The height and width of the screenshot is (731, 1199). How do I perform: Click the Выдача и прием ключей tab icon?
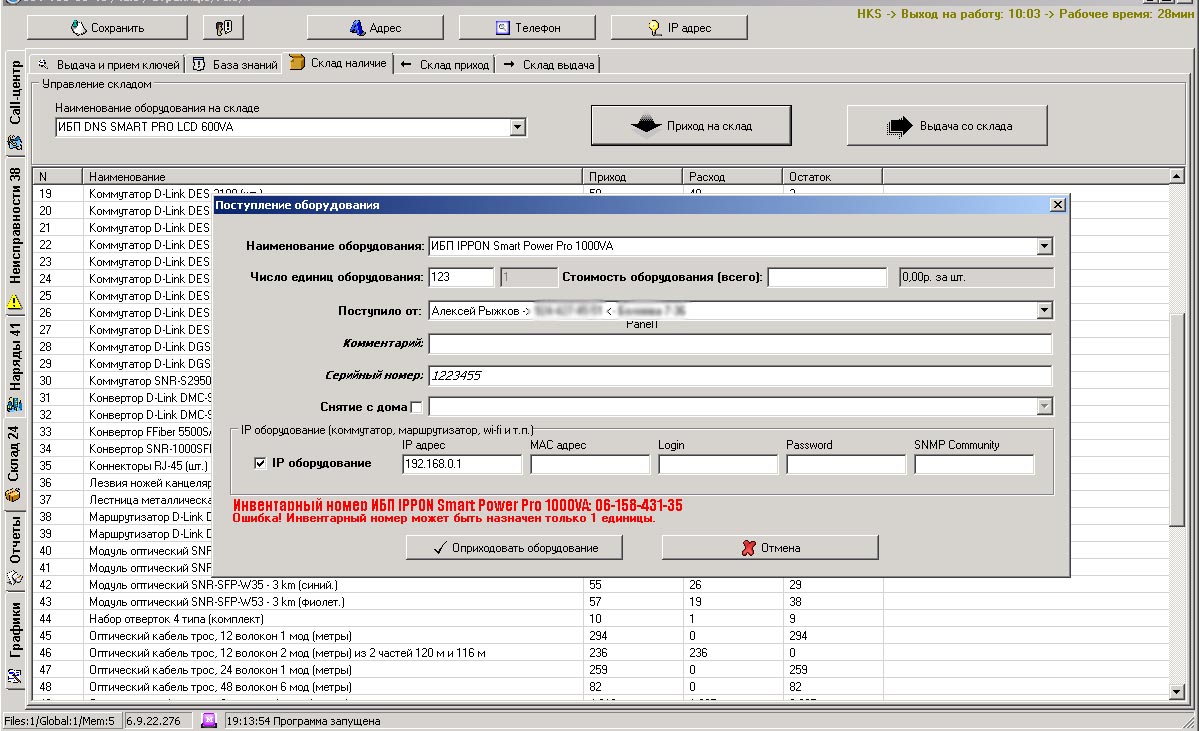(44, 64)
